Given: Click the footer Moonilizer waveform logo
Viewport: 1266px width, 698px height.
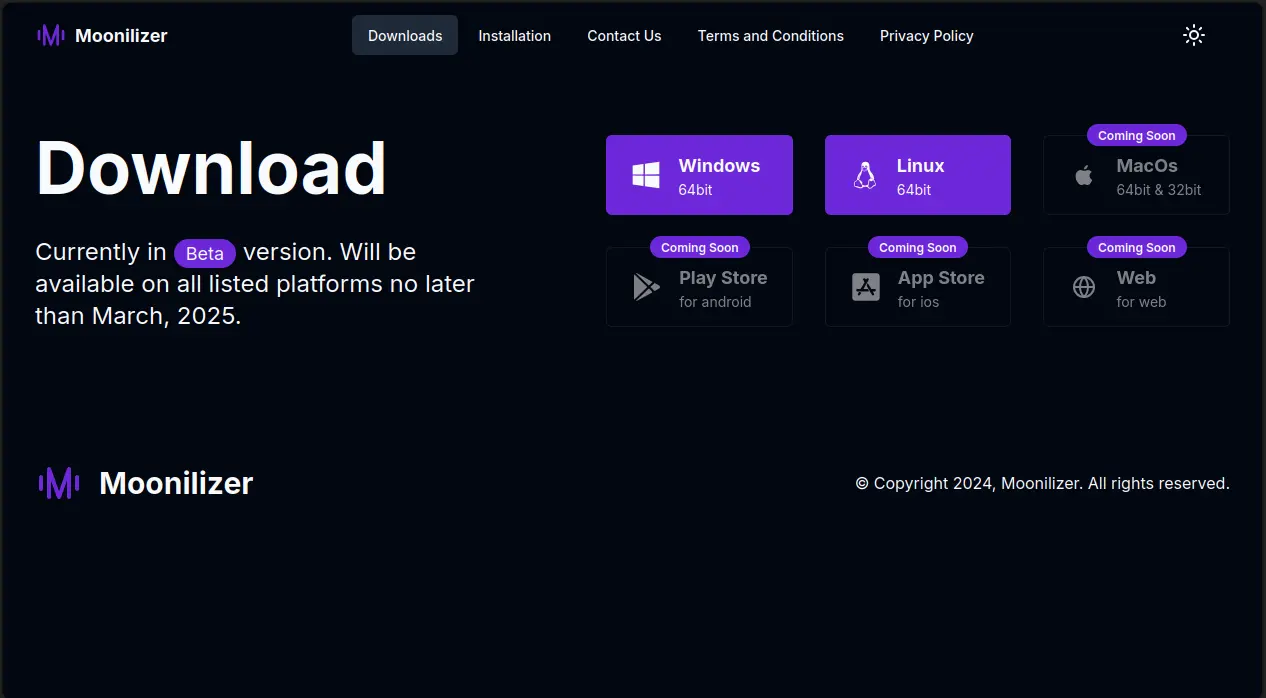Looking at the screenshot, I should 59,483.
